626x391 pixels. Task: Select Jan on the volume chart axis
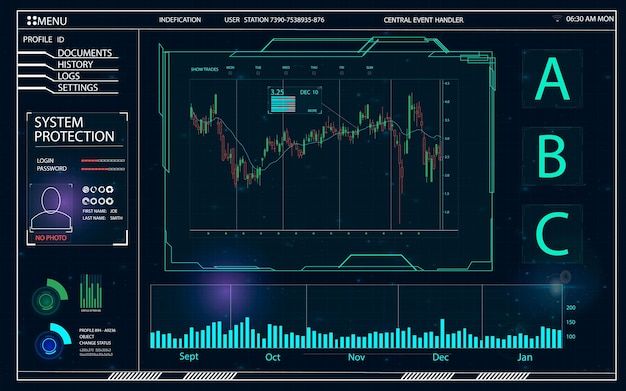(x=525, y=357)
